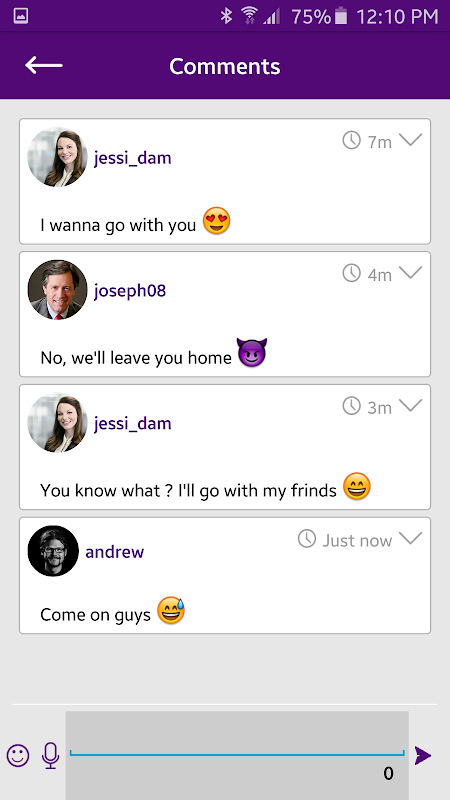450x800 pixels.
Task: Open andrew's profile from username
Action: [115, 552]
